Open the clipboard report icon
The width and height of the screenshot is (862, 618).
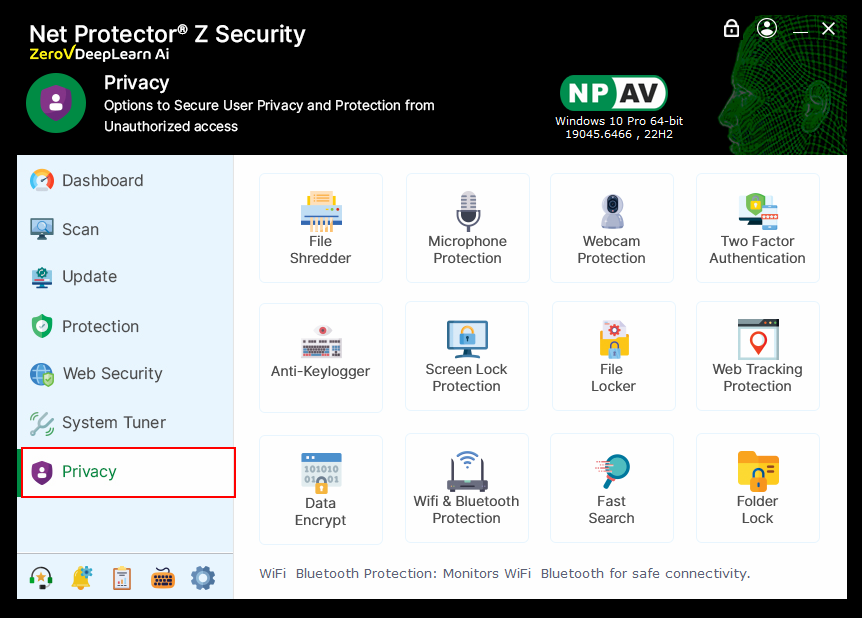tap(122, 577)
